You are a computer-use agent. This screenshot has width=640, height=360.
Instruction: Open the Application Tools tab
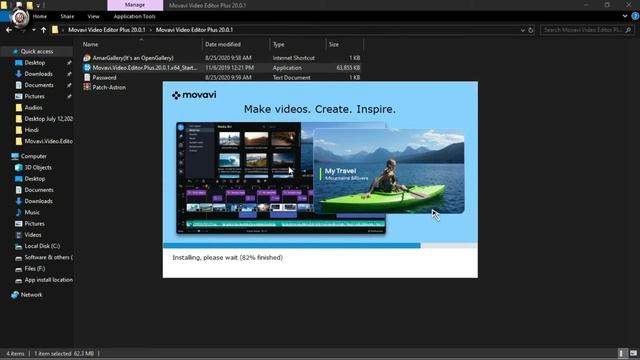[x=135, y=16]
